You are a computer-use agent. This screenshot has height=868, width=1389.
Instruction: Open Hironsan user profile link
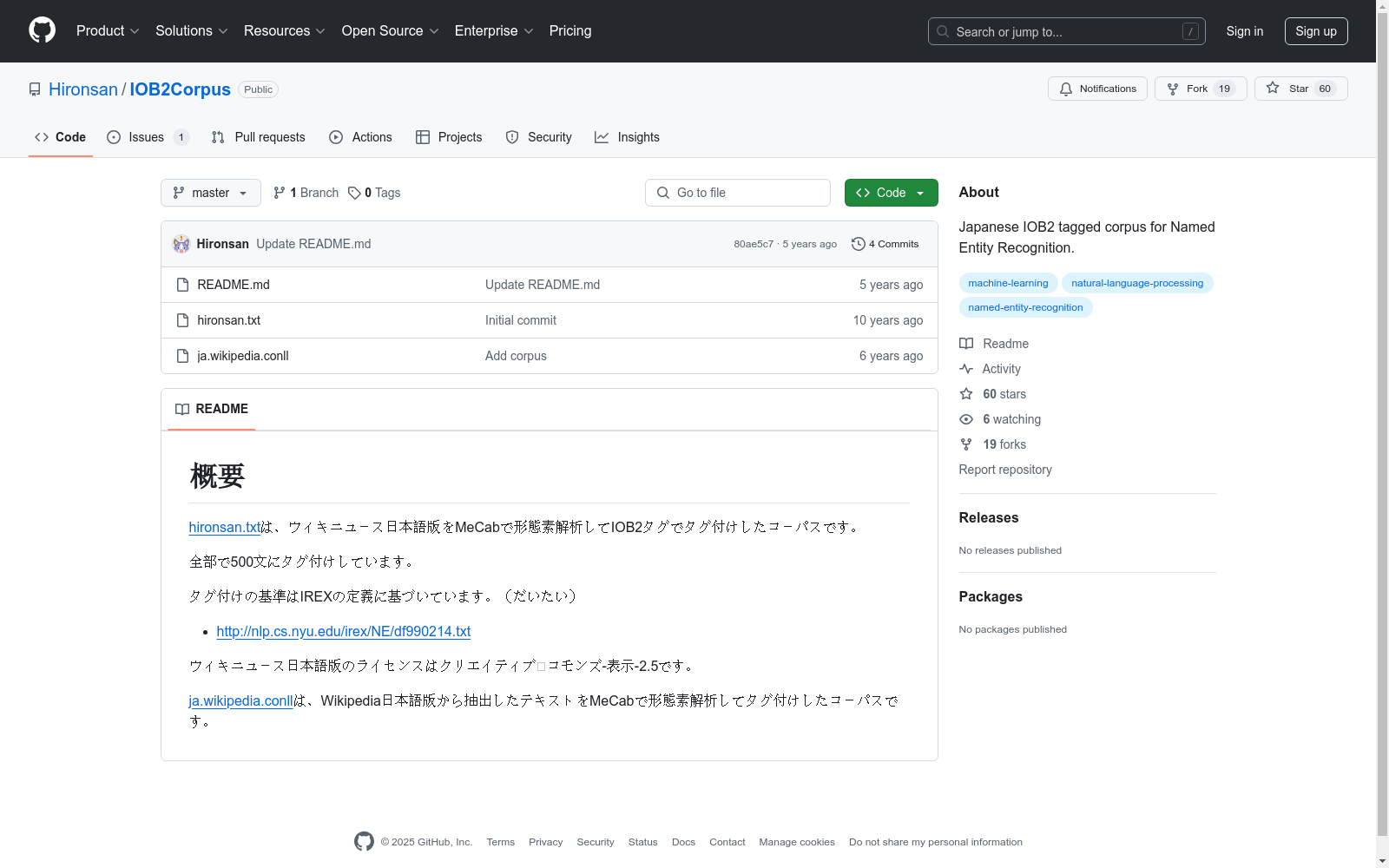tap(83, 89)
